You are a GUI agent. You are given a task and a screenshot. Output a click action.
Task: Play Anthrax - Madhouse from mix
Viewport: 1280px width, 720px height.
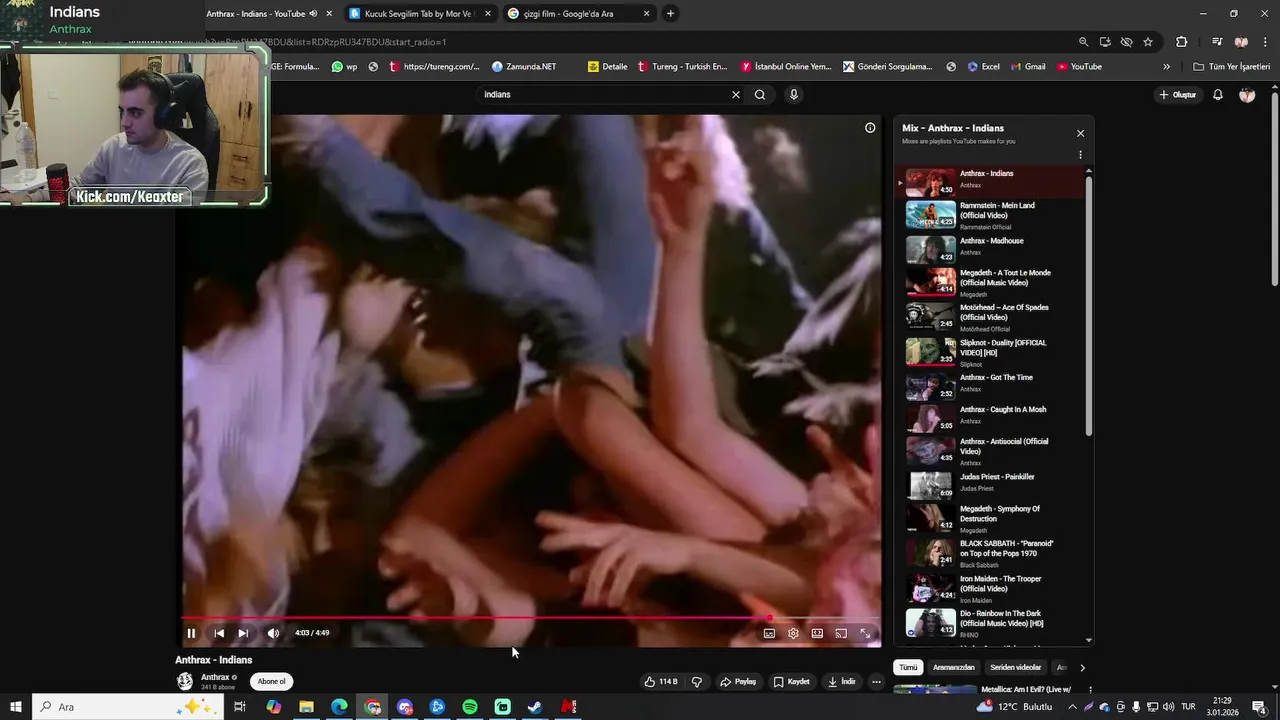click(990, 248)
